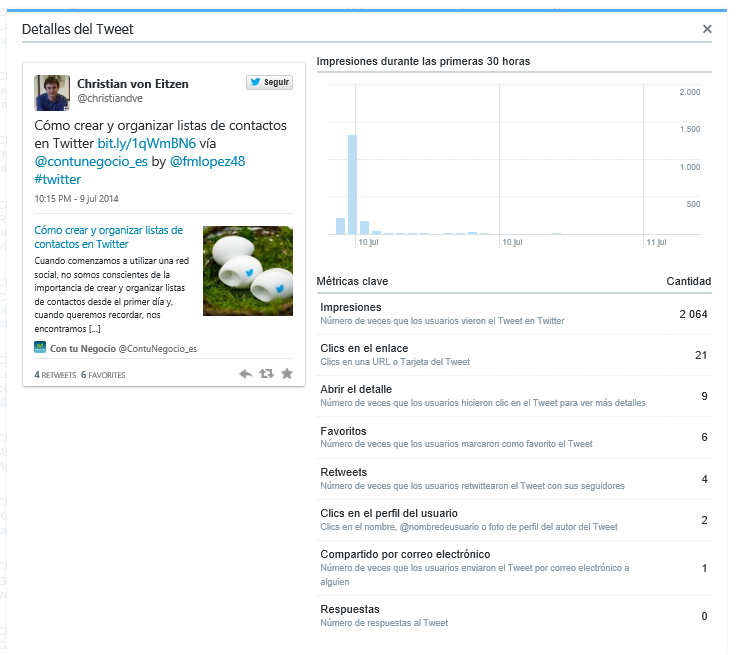Image resolution: width=738 pixels, height=655 pixels.
Task: Click the tallest impressions bar in chart
Action: point(352,184)
